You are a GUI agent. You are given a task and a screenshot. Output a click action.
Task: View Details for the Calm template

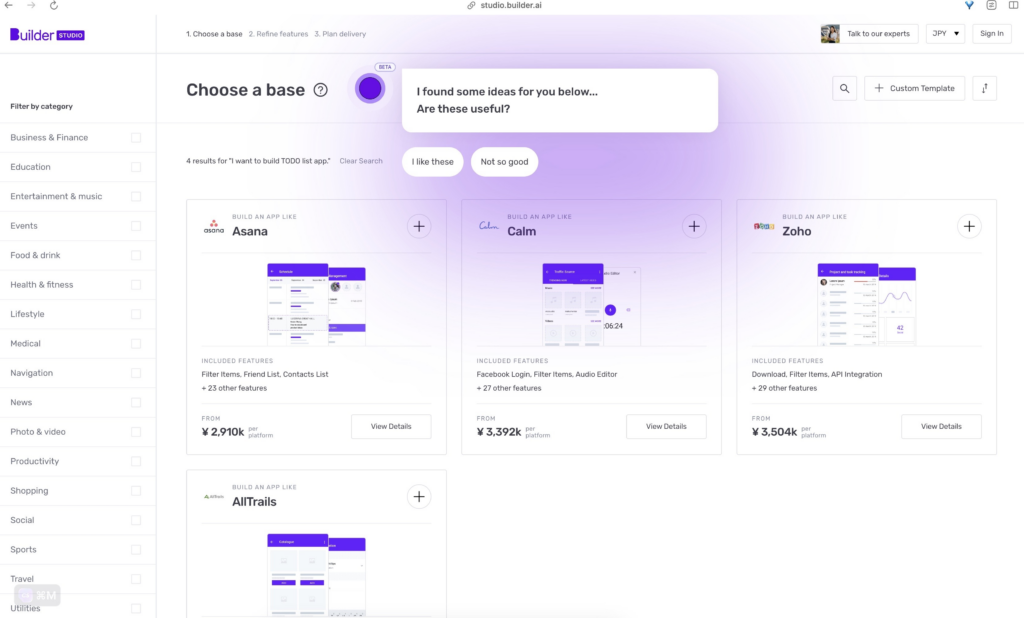[x=666, y=427]
